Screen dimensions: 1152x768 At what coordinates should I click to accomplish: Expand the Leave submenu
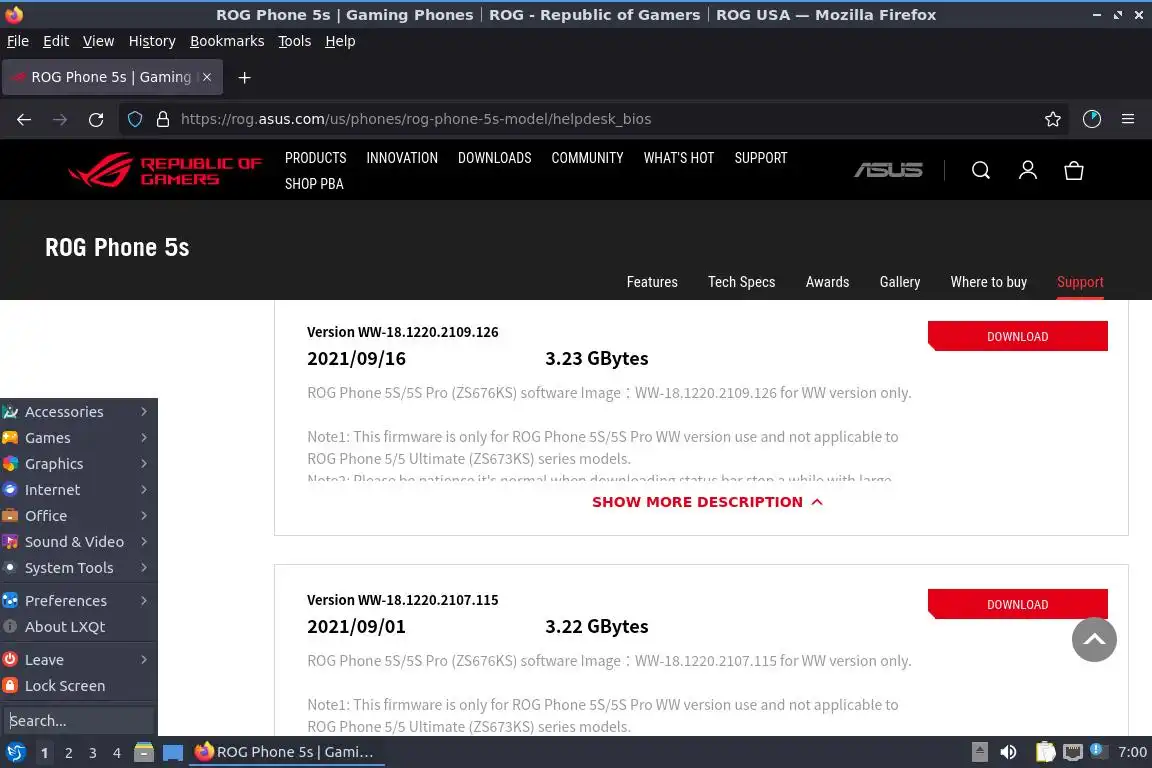[79, 659]
